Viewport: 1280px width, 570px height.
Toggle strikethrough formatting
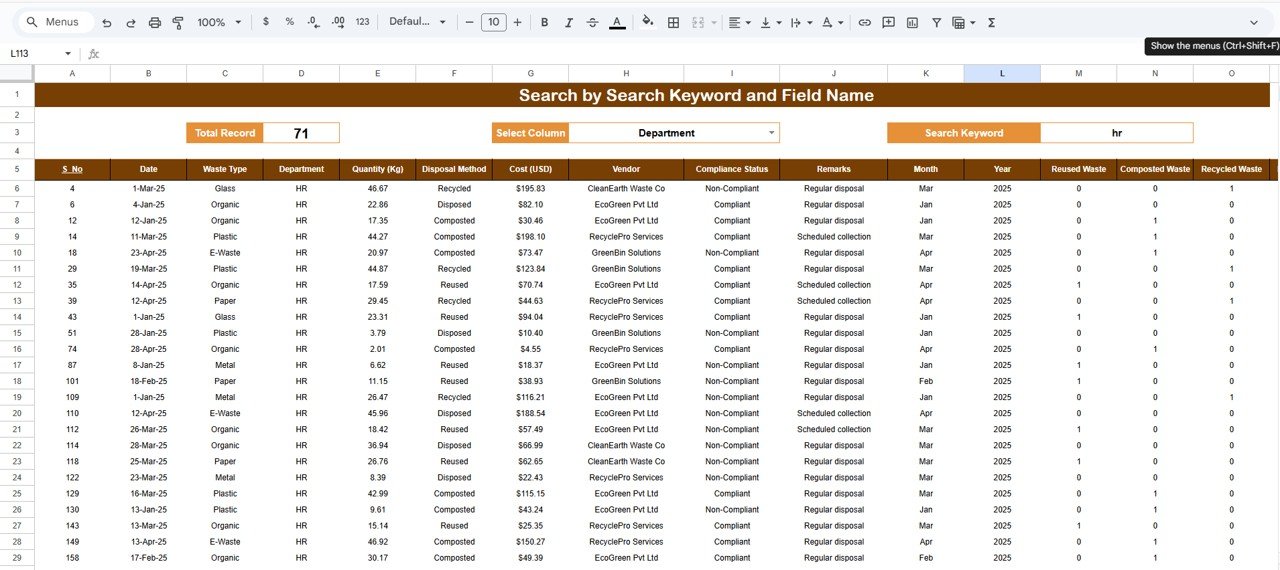(x=592, y=22)
